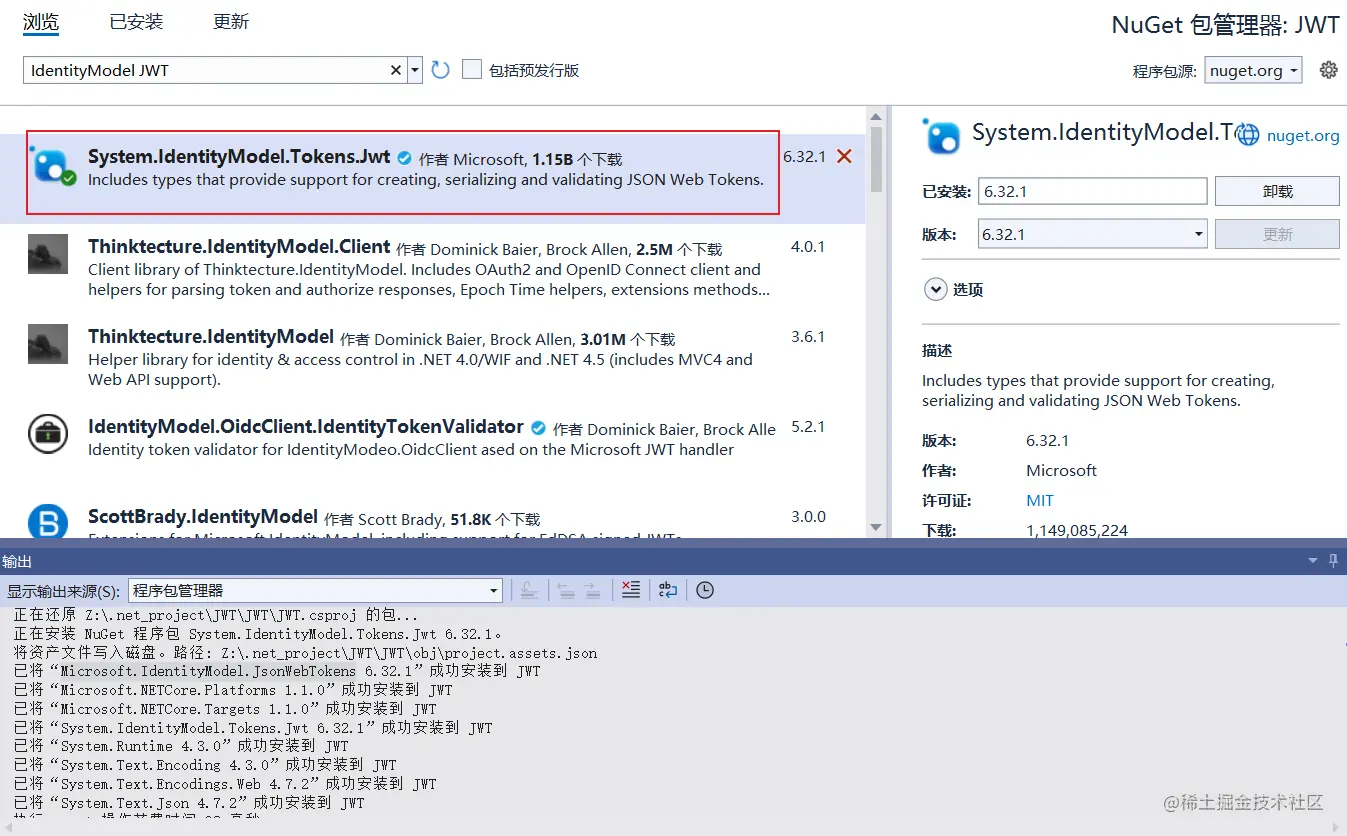1347x836 pixels.
Task: Click output line System.Text.Json 4.7.2
Action: click(x=189, y=803)
